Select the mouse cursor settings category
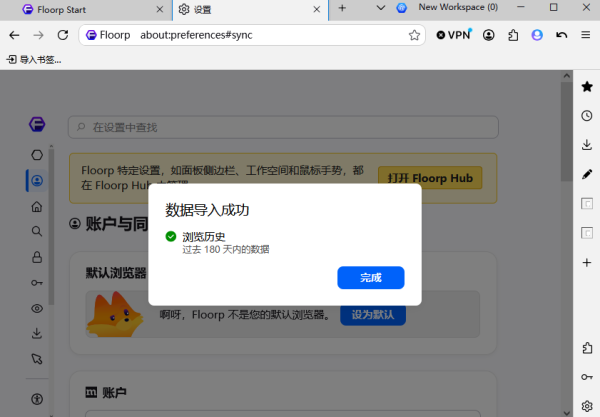600x417 pixels. click(37, 359)
